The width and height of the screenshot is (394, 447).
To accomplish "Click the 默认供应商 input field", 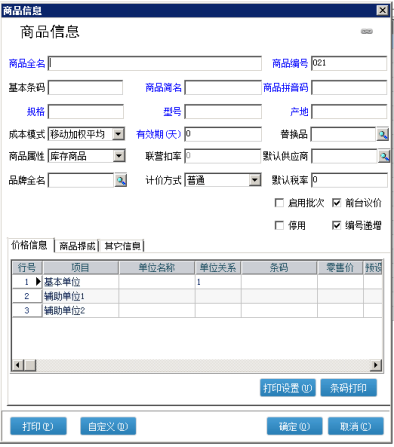I will [344, 156].
